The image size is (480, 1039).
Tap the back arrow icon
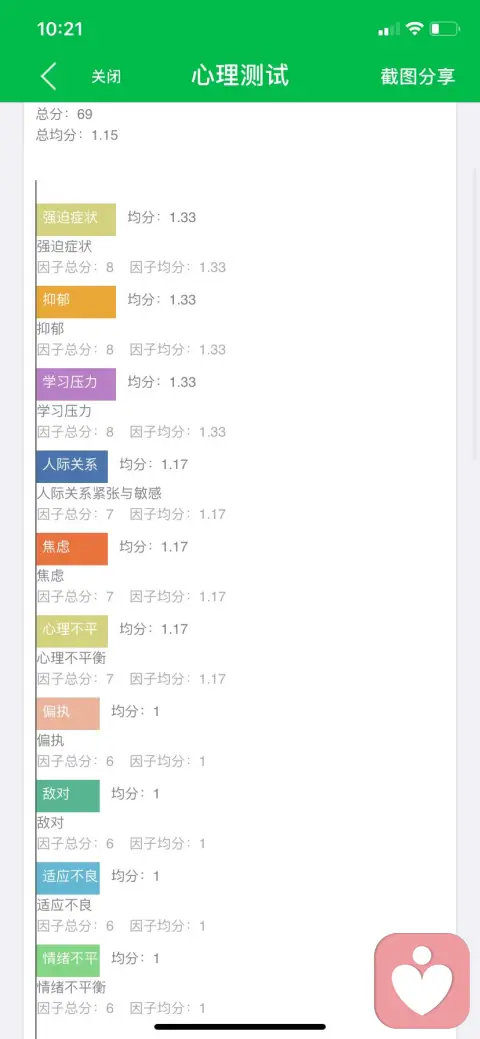coord(48,76)
